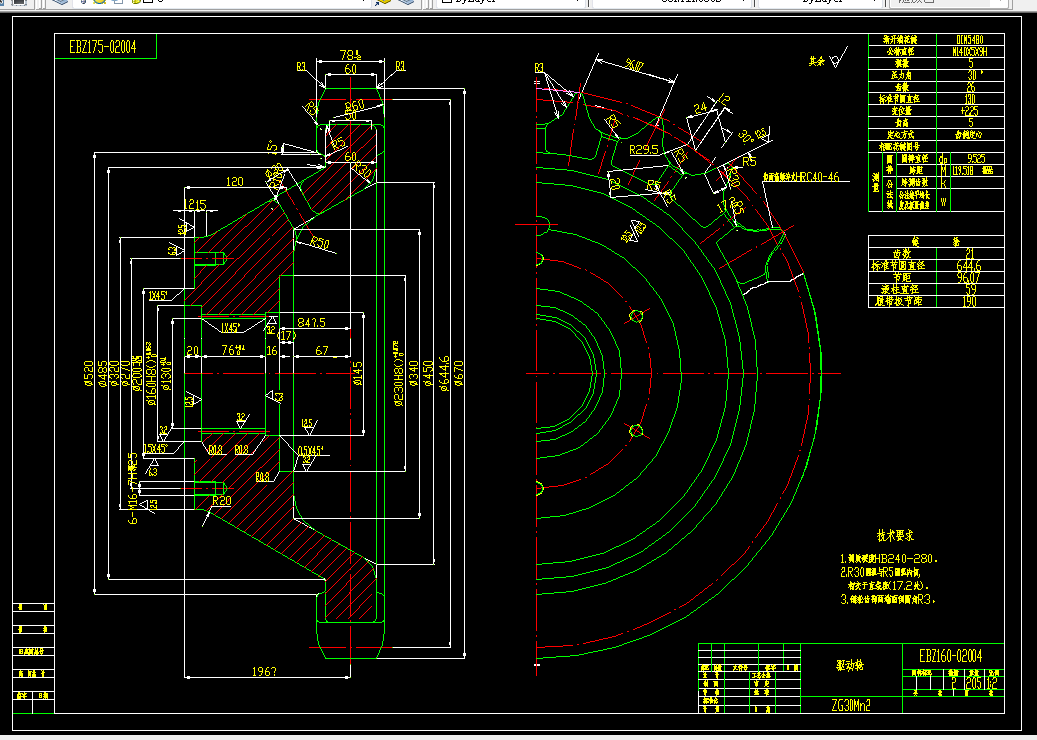Select the 96.07 pitch dimension above the tooth

click(634, 65)
